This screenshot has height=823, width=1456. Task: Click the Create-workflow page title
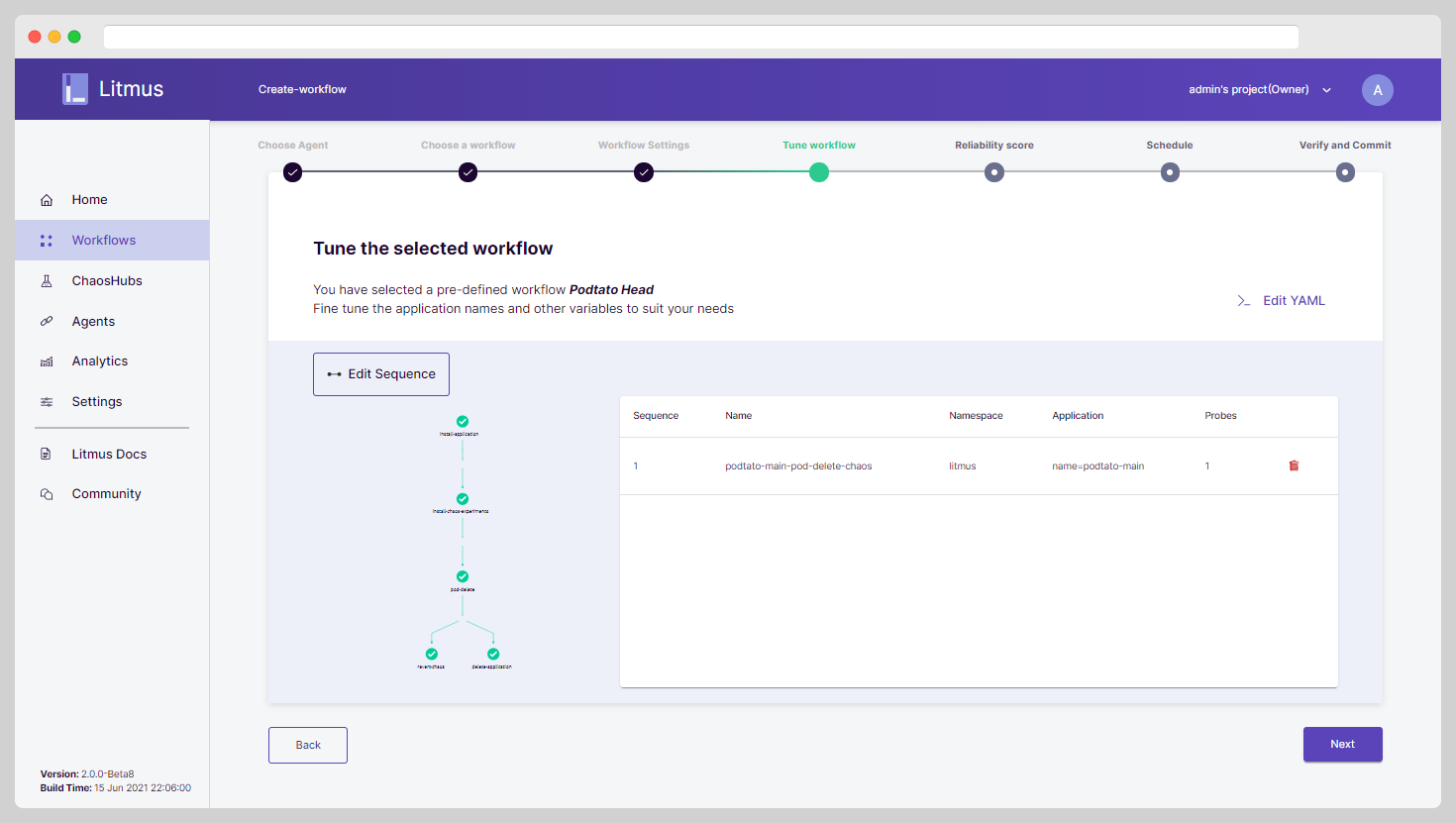(302, 89)
